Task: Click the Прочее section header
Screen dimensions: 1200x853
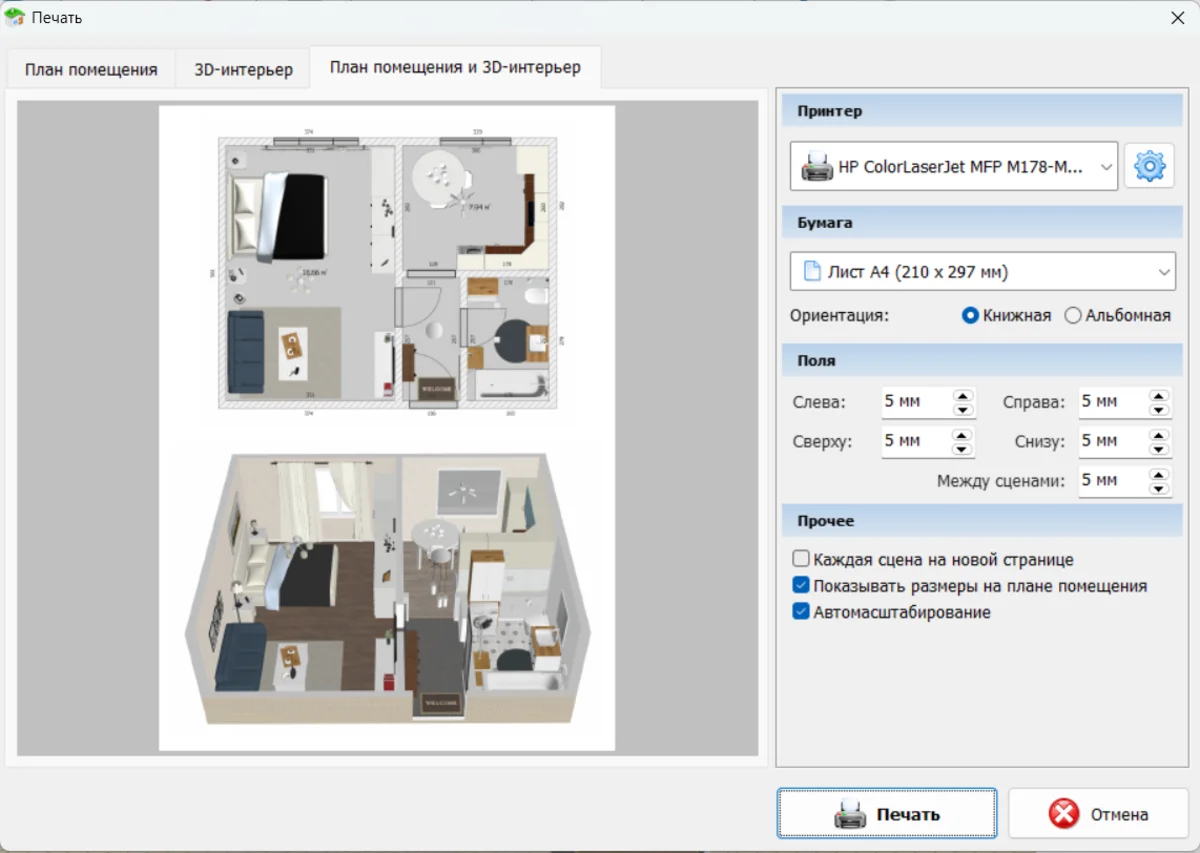Action: pyautogui.click(x=980, y=521)
